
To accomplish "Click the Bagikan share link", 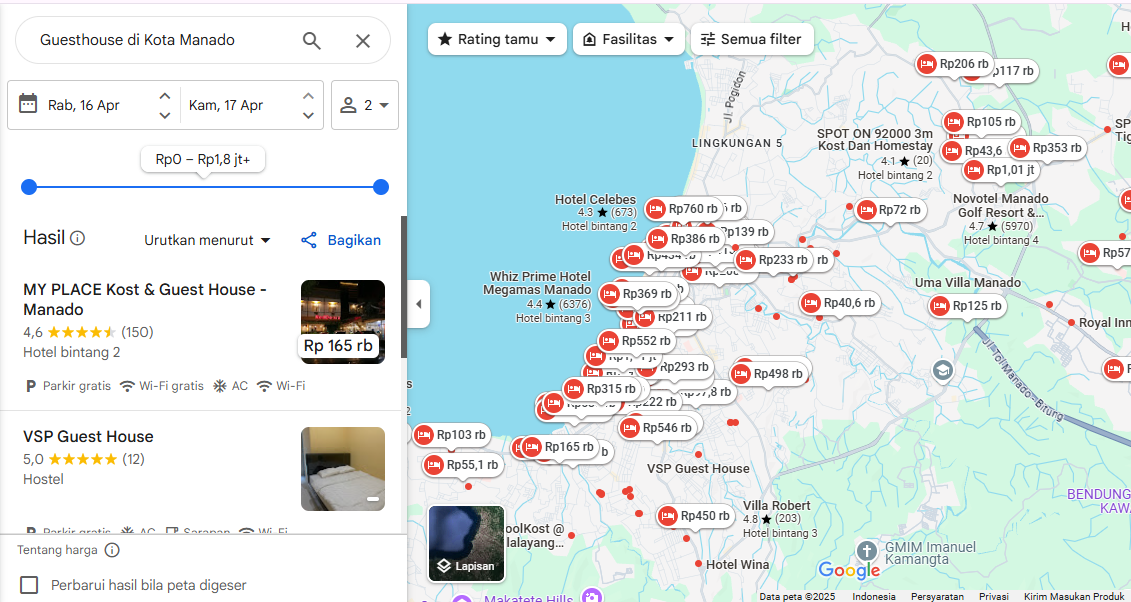I will 340,240.
